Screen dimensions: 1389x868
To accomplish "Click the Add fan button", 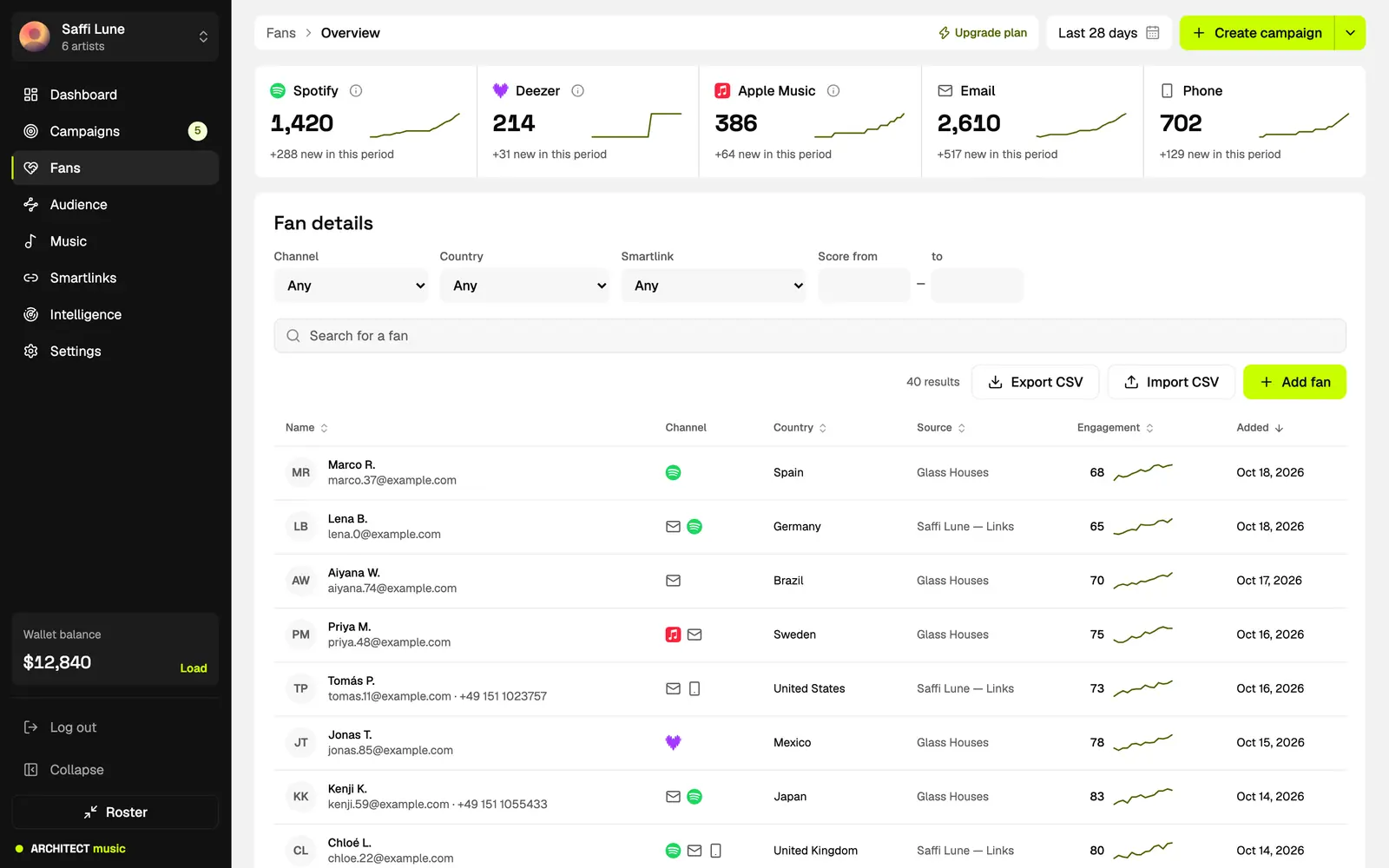I will click(x=1294, y=382).
